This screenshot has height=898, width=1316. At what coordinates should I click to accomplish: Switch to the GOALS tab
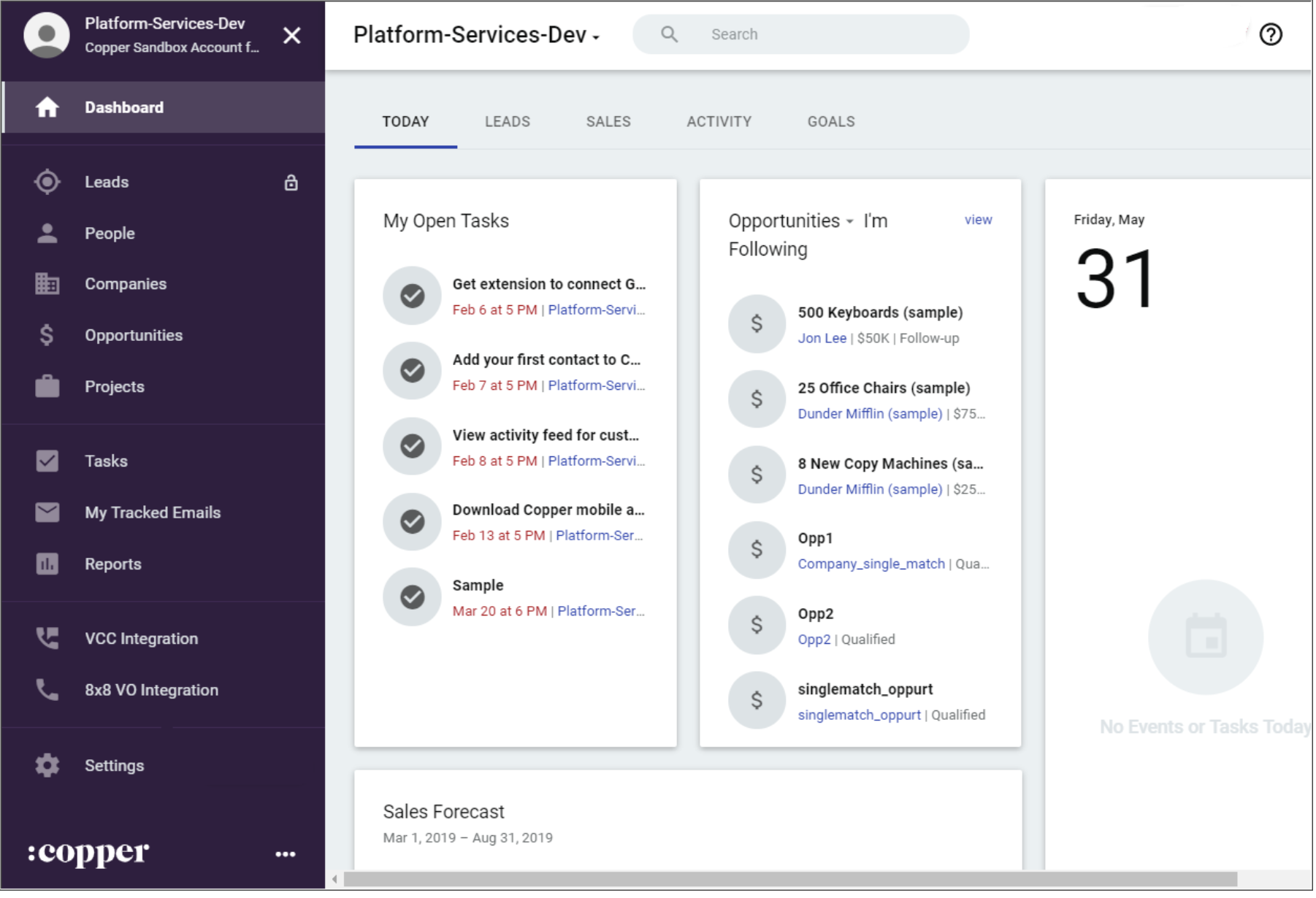tap(831, 122)
